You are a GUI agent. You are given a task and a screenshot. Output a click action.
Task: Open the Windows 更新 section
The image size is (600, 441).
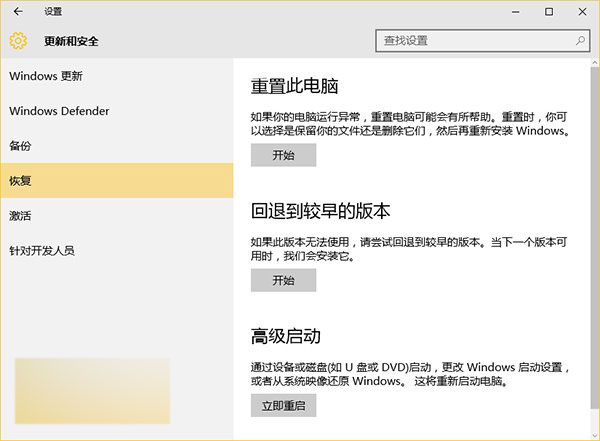pos(46,76)
